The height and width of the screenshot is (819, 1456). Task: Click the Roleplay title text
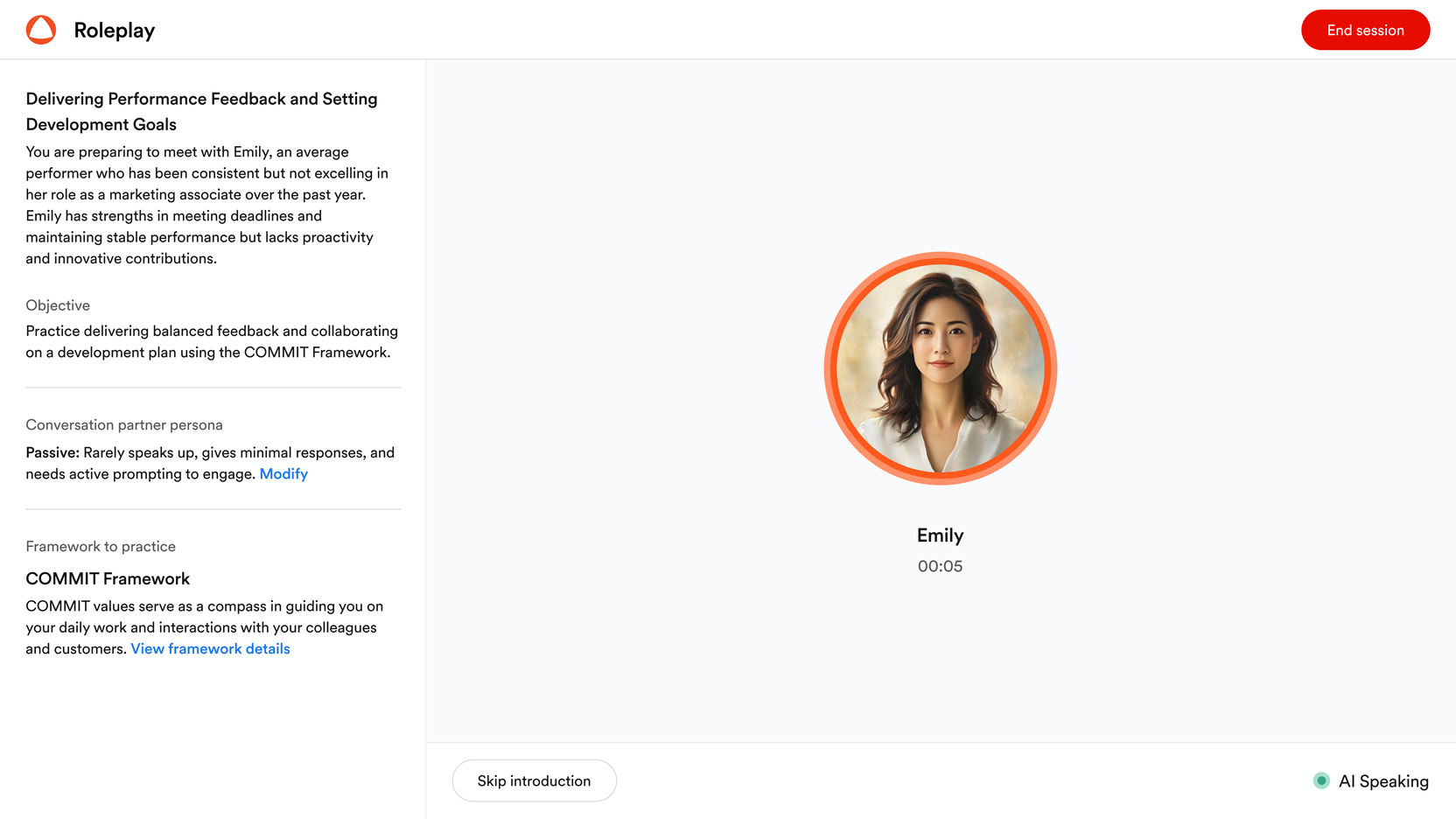[x=115, y=31]
